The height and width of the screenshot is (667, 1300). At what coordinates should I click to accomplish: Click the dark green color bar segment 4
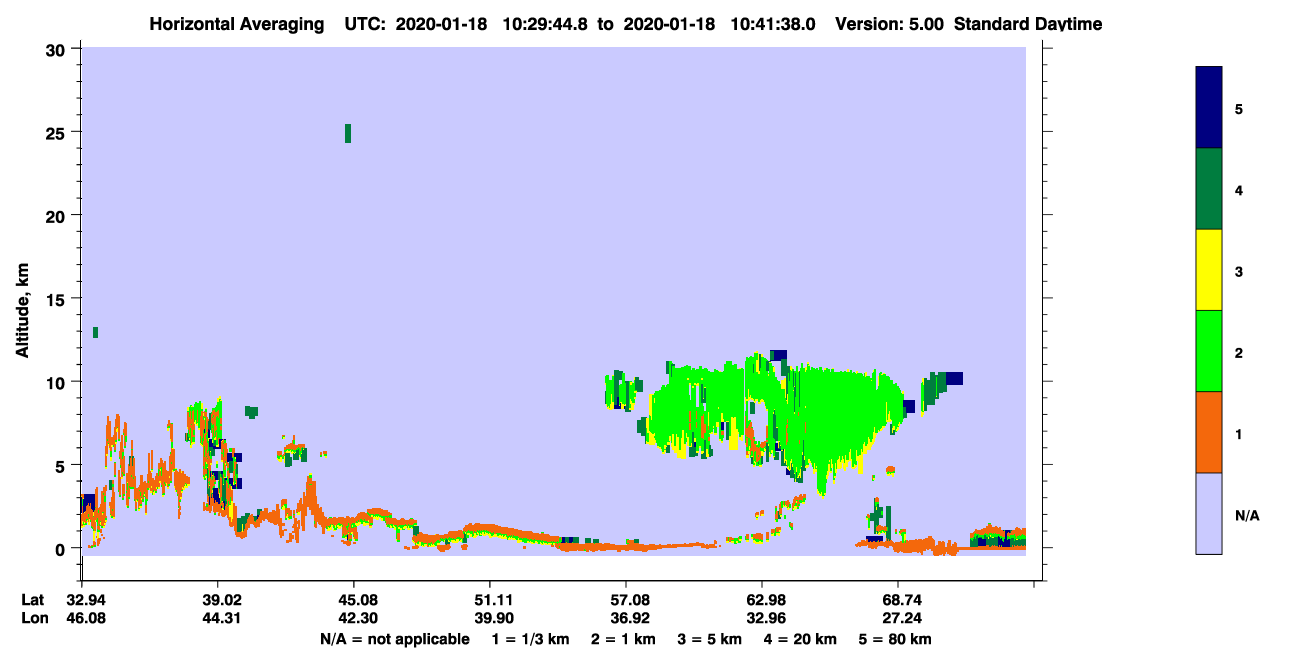[1209, 189]
